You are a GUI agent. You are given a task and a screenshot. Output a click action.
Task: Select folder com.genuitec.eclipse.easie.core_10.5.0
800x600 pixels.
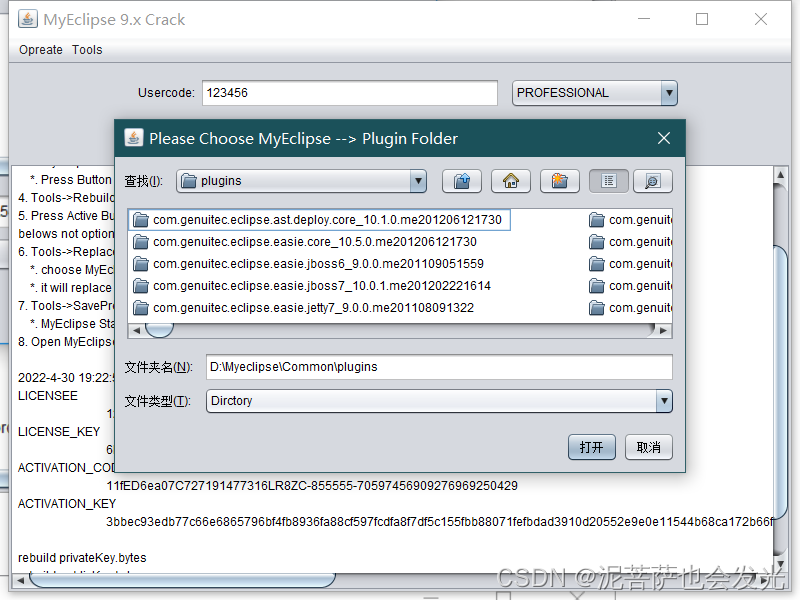[305, 242]
